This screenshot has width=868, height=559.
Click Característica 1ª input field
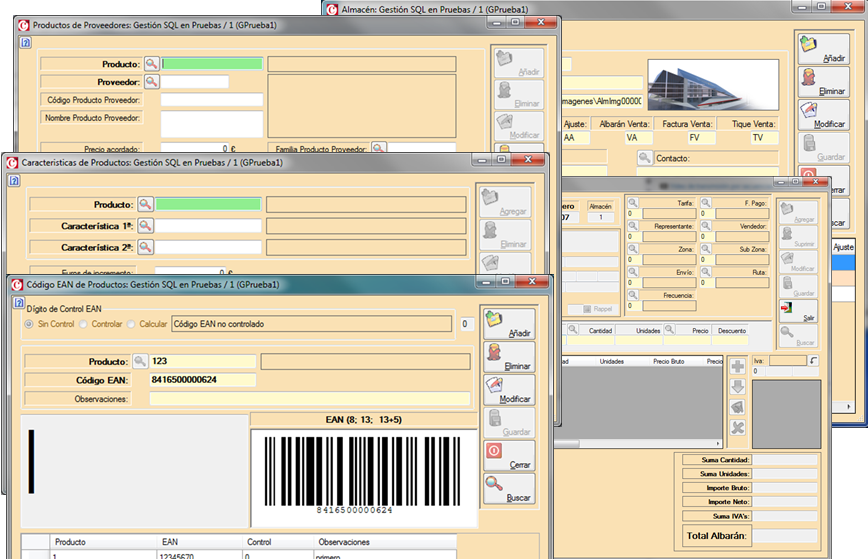[208, 226]
